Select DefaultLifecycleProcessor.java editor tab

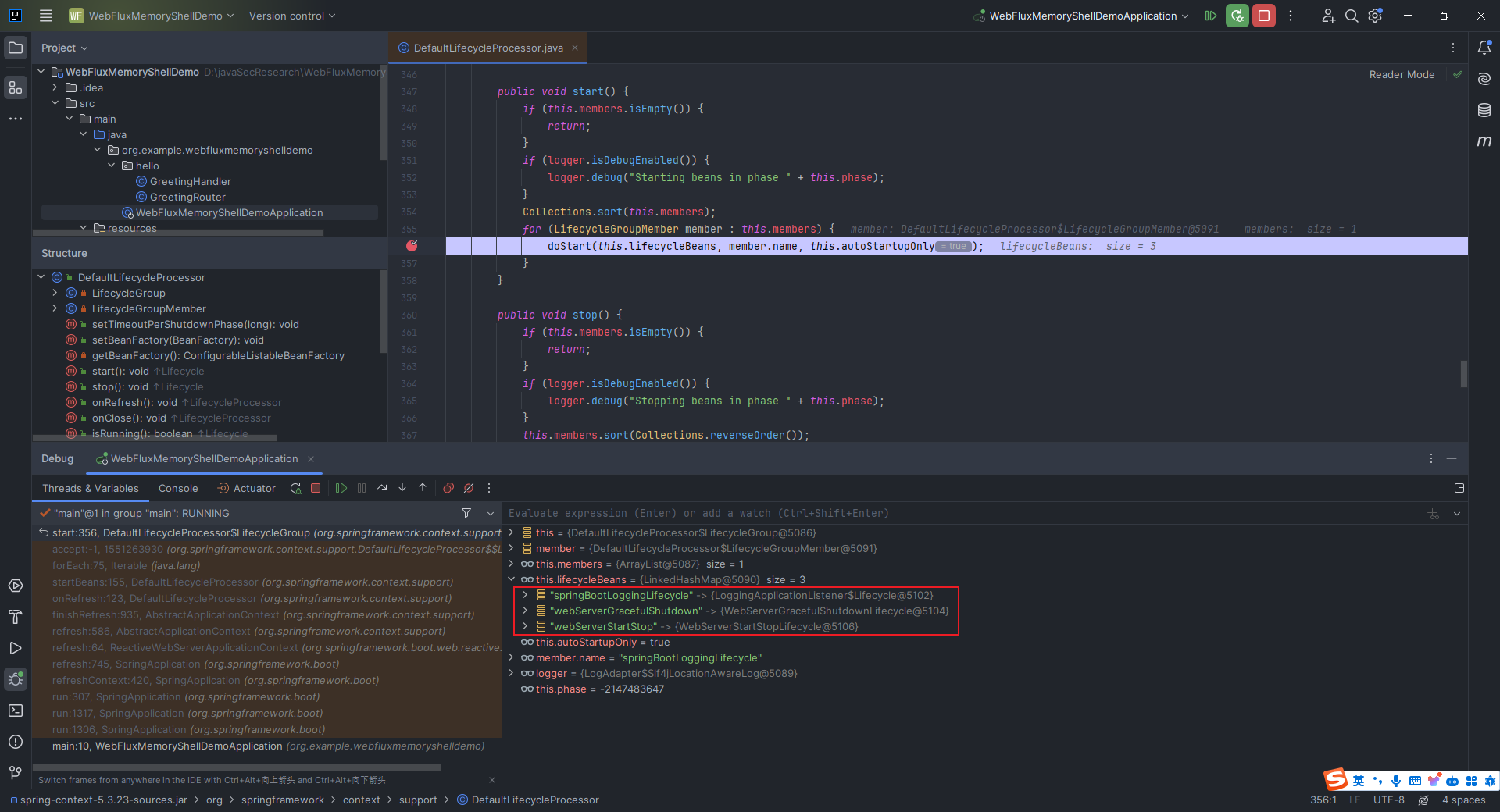point(488,48)
